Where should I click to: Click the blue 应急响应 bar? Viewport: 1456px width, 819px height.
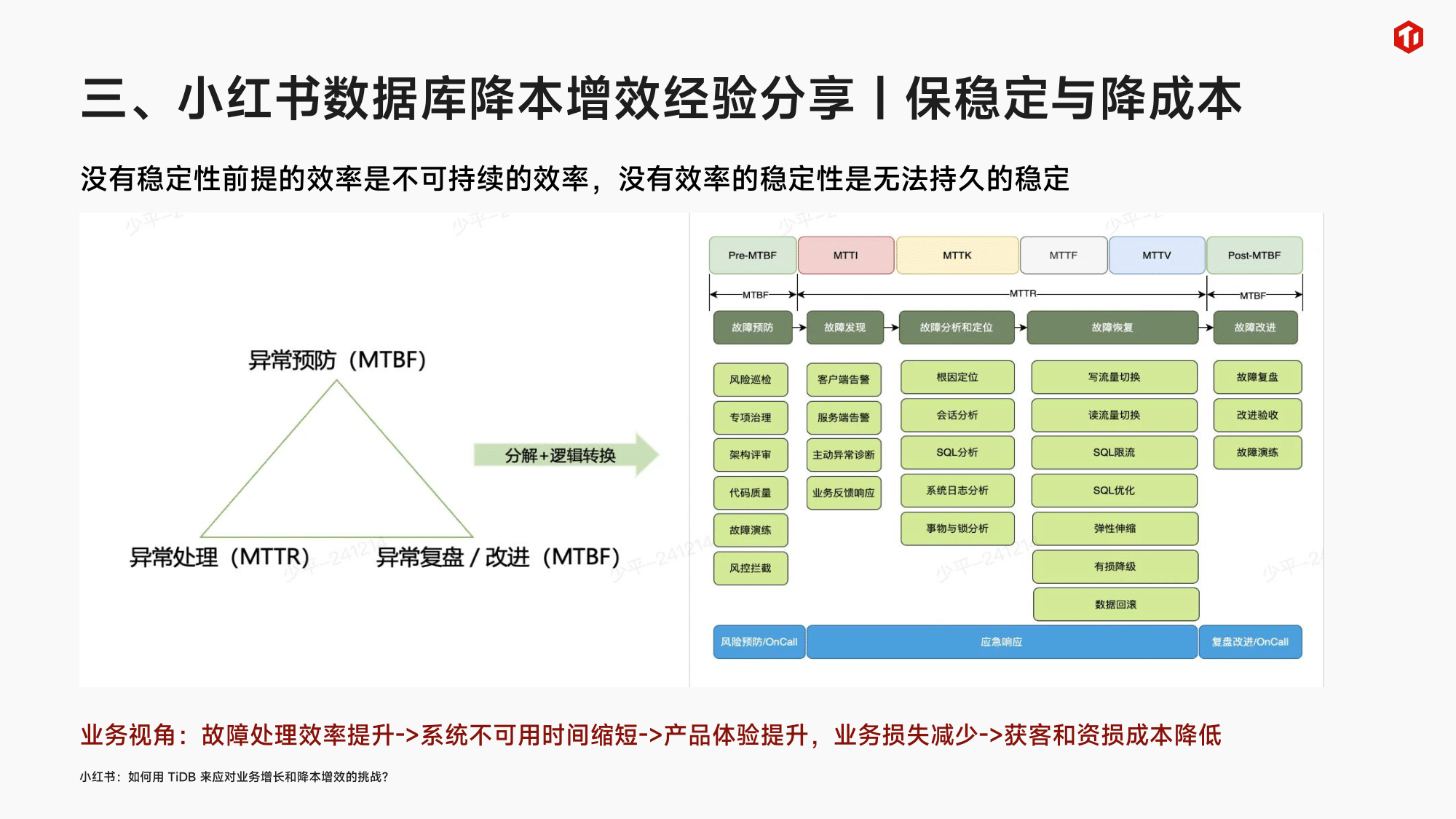coord(1001,642)
